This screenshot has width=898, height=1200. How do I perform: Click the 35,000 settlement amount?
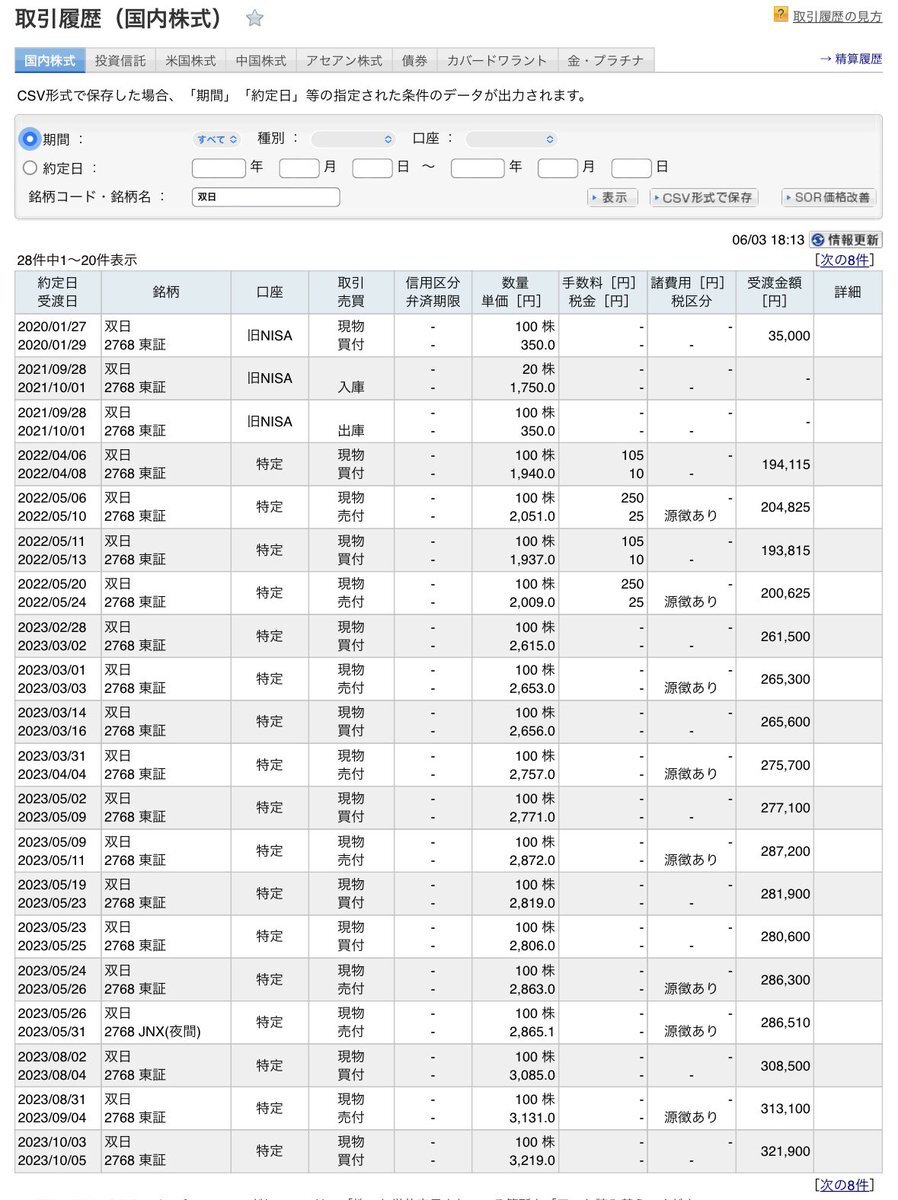tap(789, 336)
